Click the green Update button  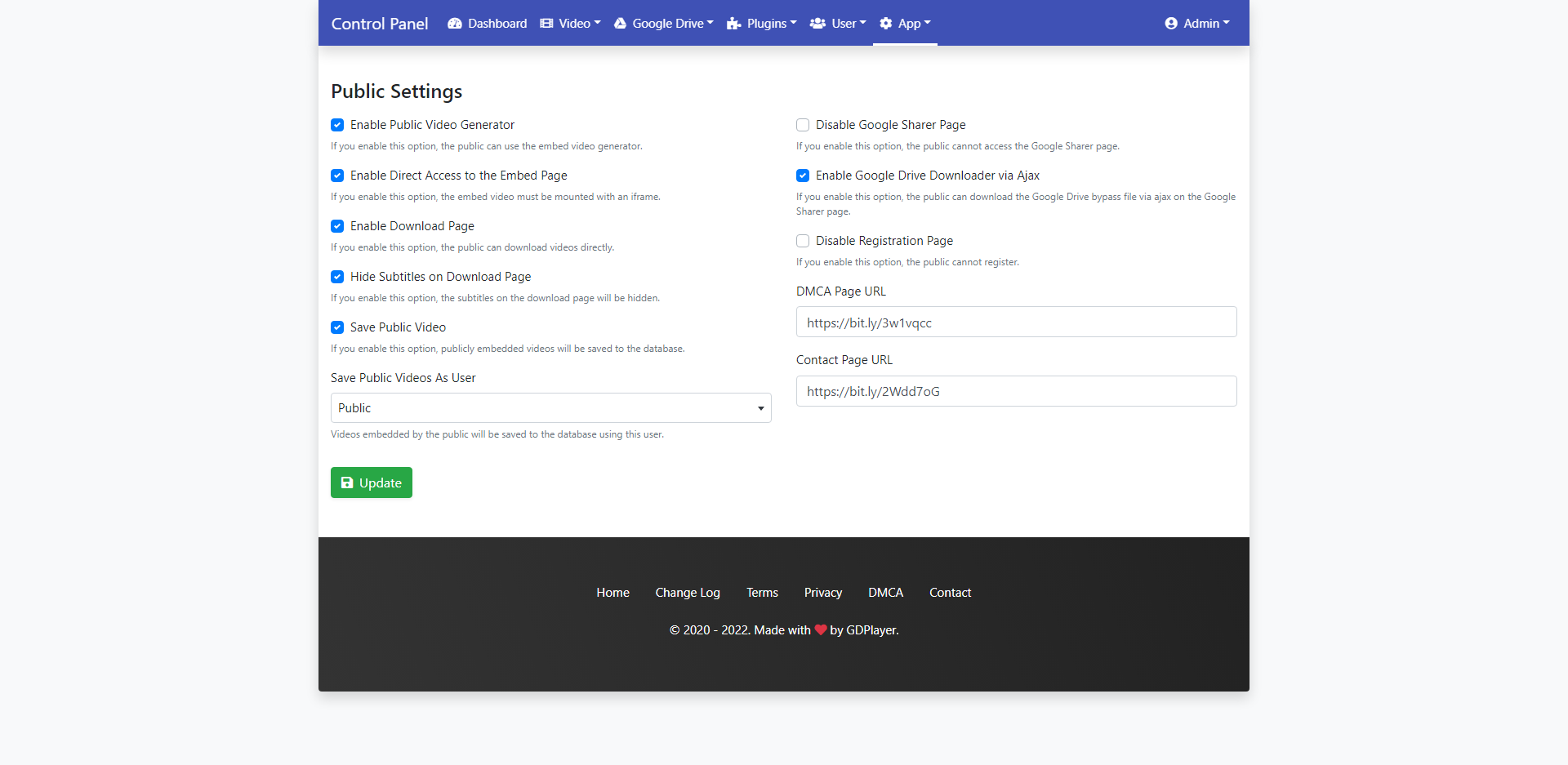[372, 483]
